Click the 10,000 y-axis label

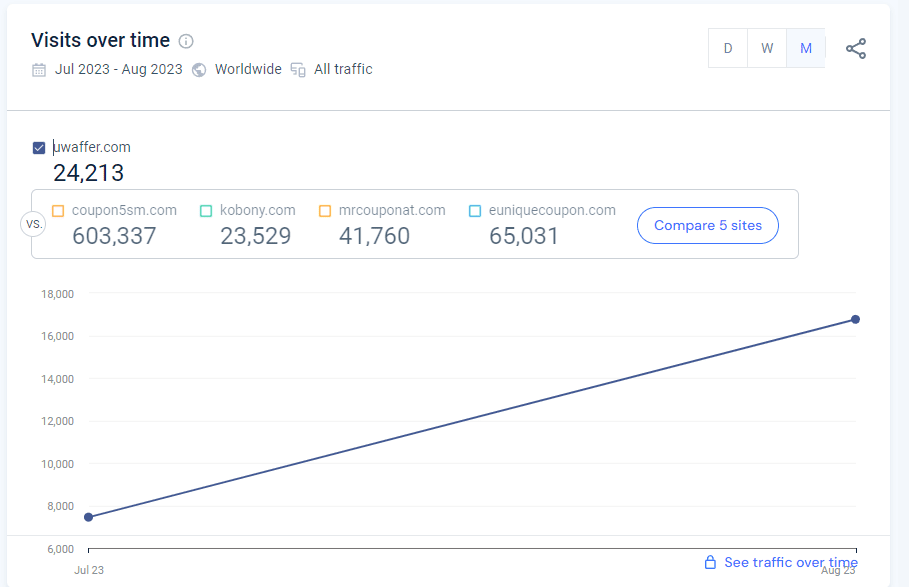(57, 464)
